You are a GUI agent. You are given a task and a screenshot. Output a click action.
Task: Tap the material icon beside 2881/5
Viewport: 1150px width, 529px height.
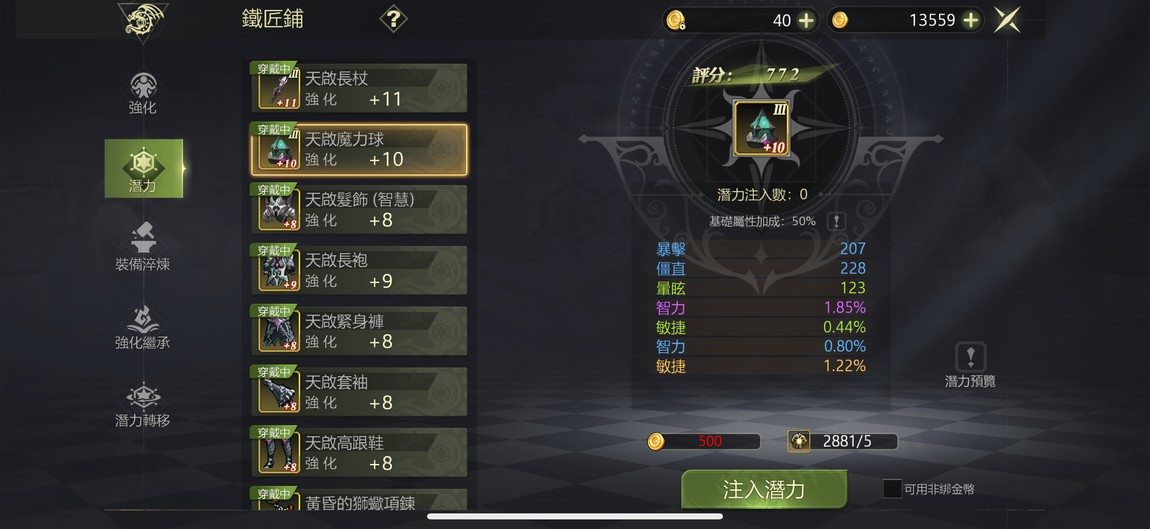click(x=799, y=441)
